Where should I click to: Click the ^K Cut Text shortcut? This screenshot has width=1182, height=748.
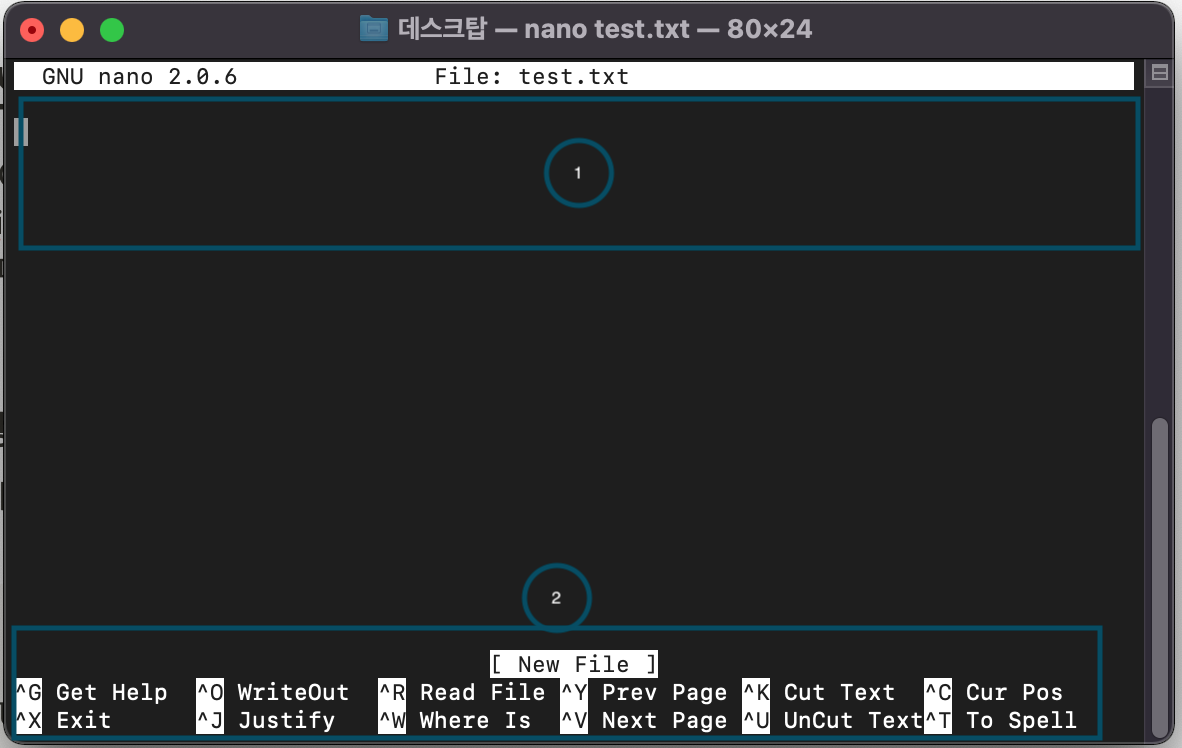(x=819, y=692)
